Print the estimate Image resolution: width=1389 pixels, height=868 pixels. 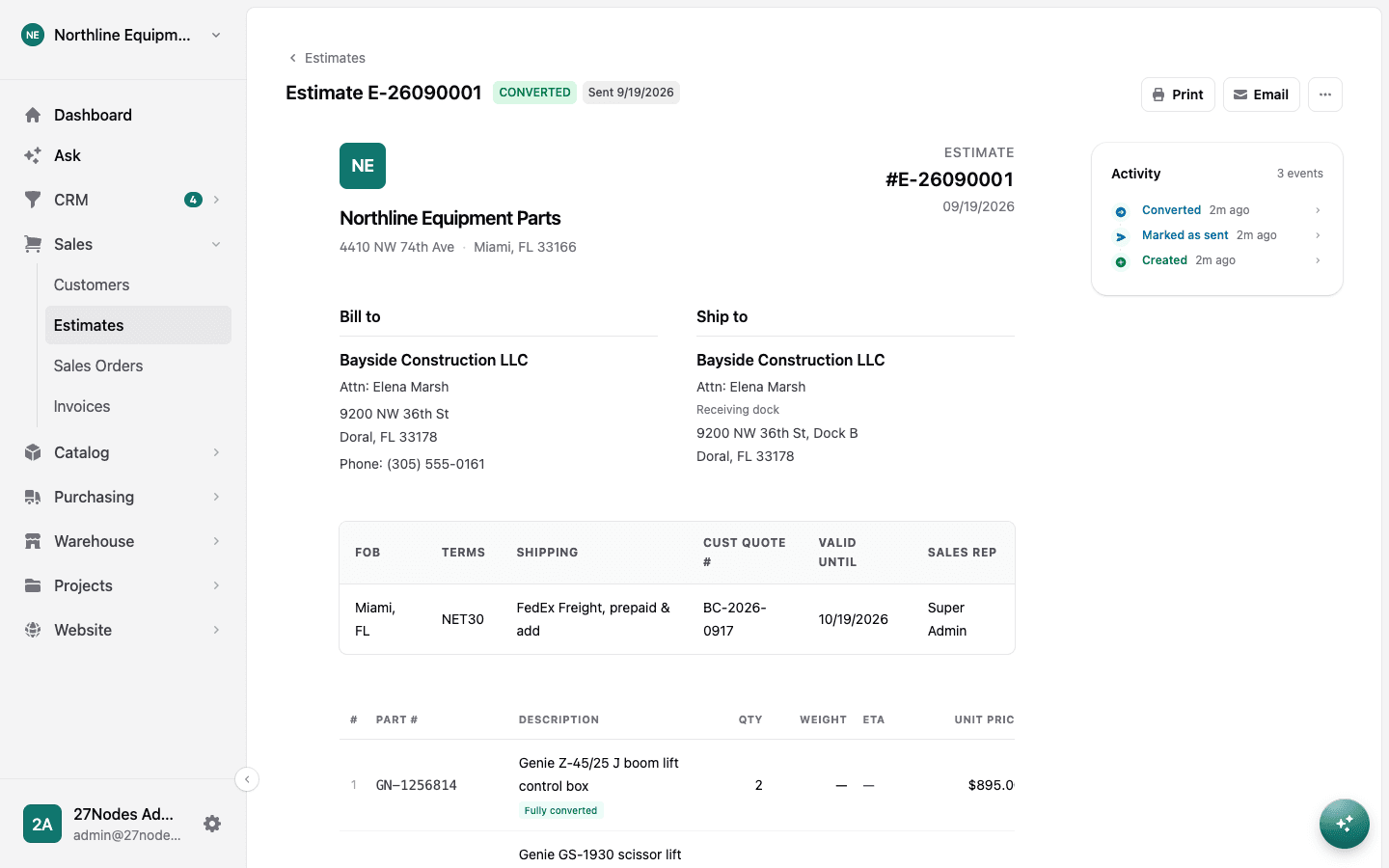coord(1178,95)
